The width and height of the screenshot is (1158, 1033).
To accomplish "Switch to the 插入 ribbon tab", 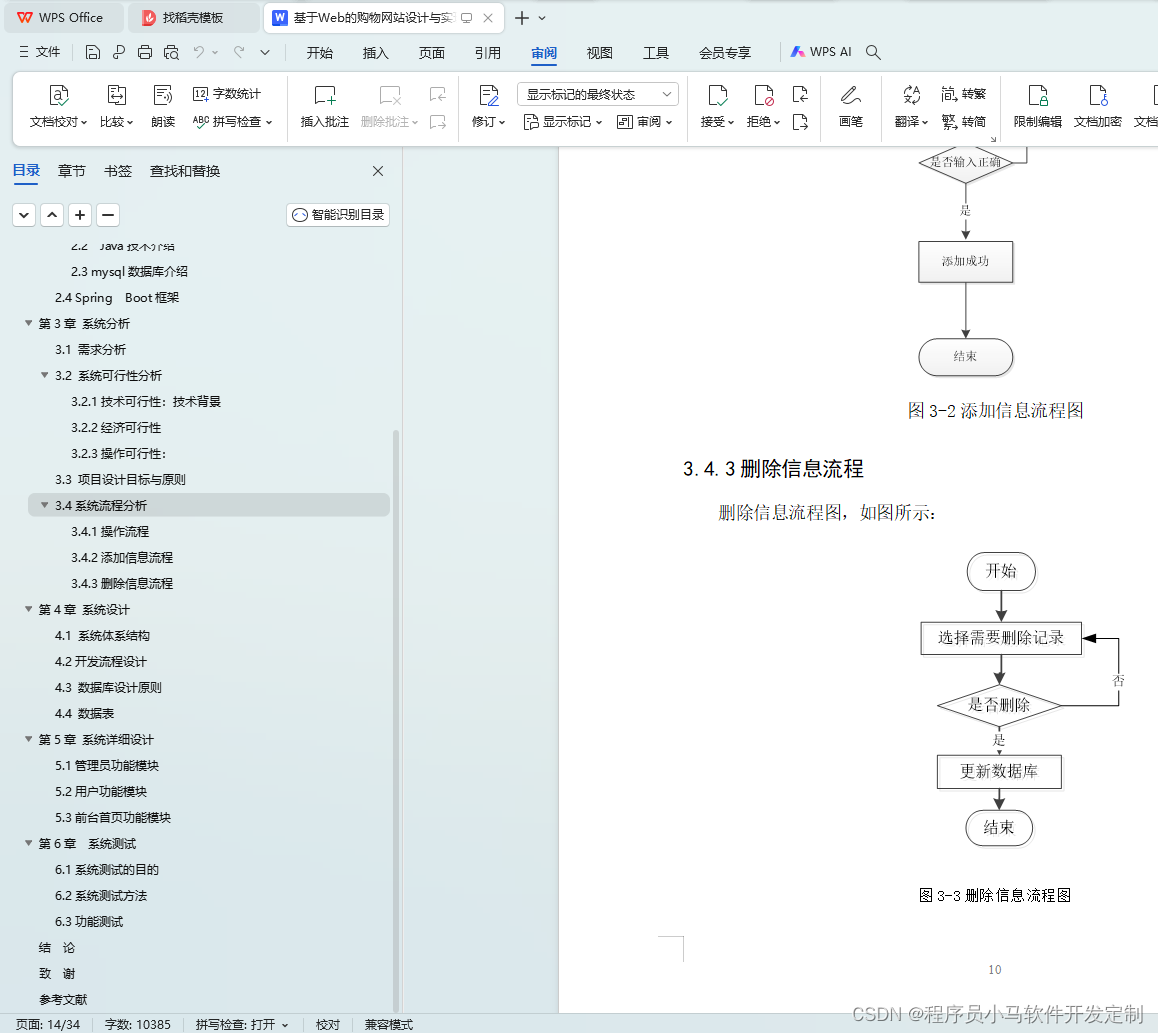I will click(x=375, y=52).
